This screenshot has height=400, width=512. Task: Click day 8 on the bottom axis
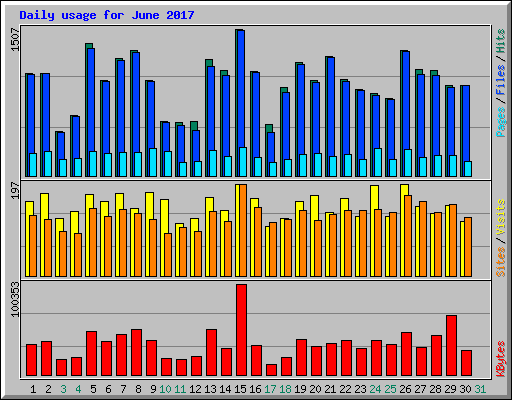(x=138, y=389)
